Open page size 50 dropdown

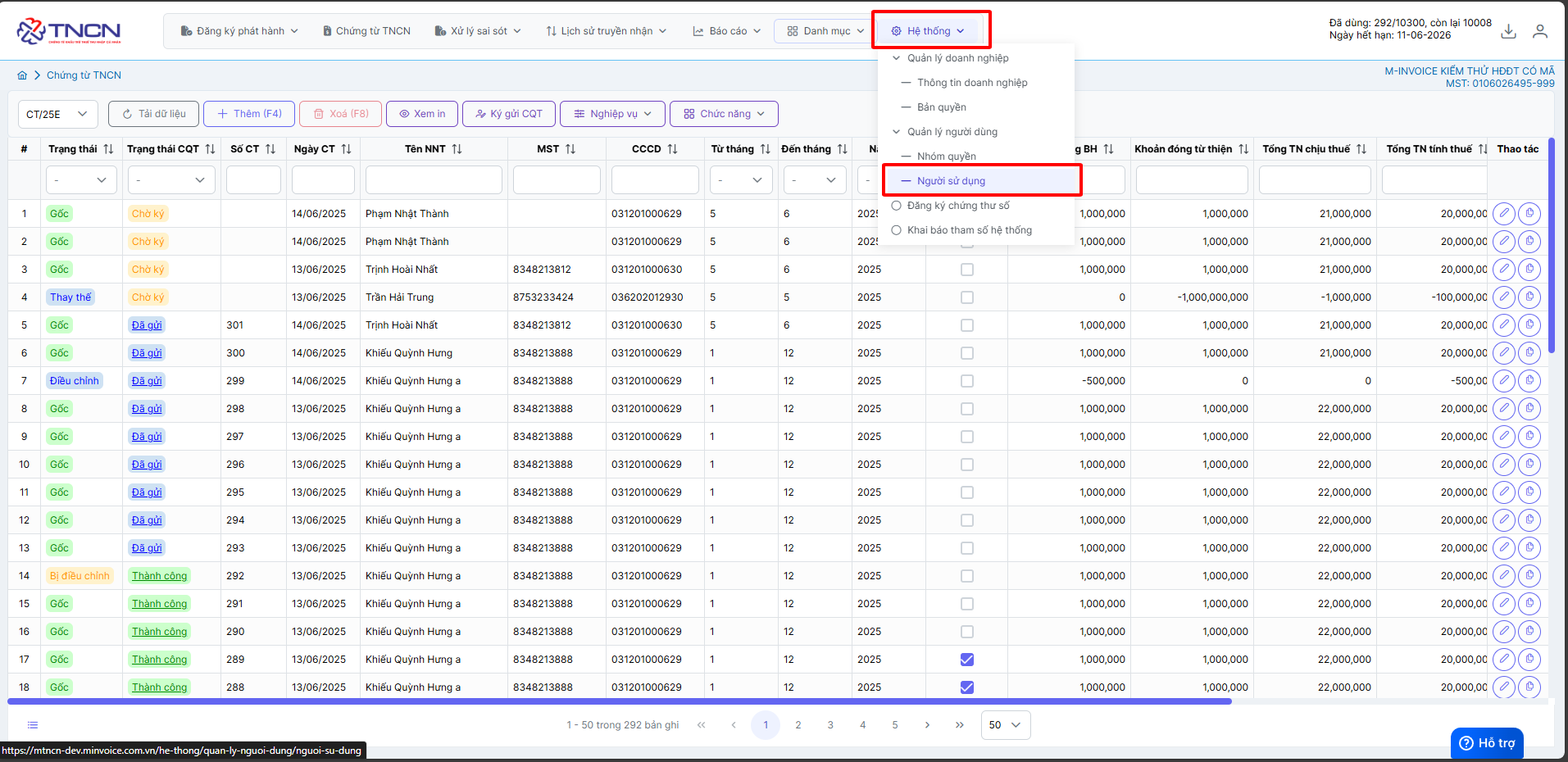pyautogui.click(x=1006, y=725)
